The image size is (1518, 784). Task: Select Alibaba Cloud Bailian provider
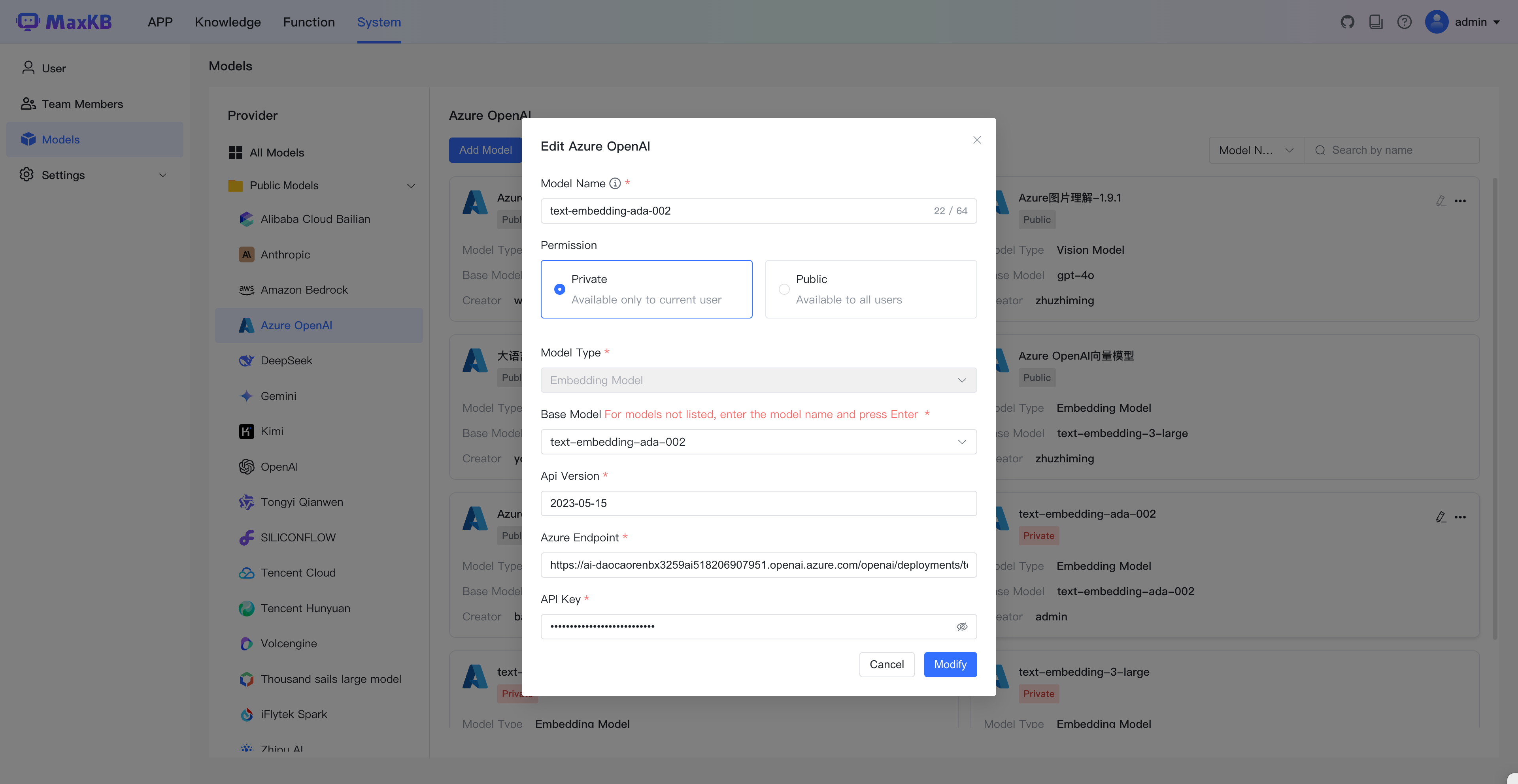click(x=319, y=219)
